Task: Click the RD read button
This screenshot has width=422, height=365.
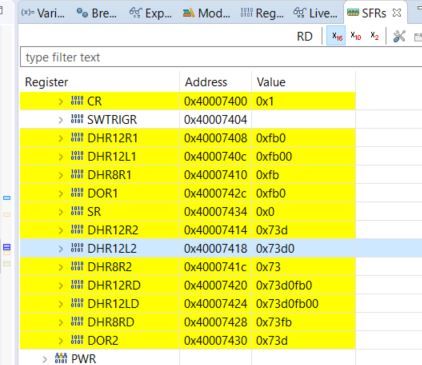Action: coord(304,36)
